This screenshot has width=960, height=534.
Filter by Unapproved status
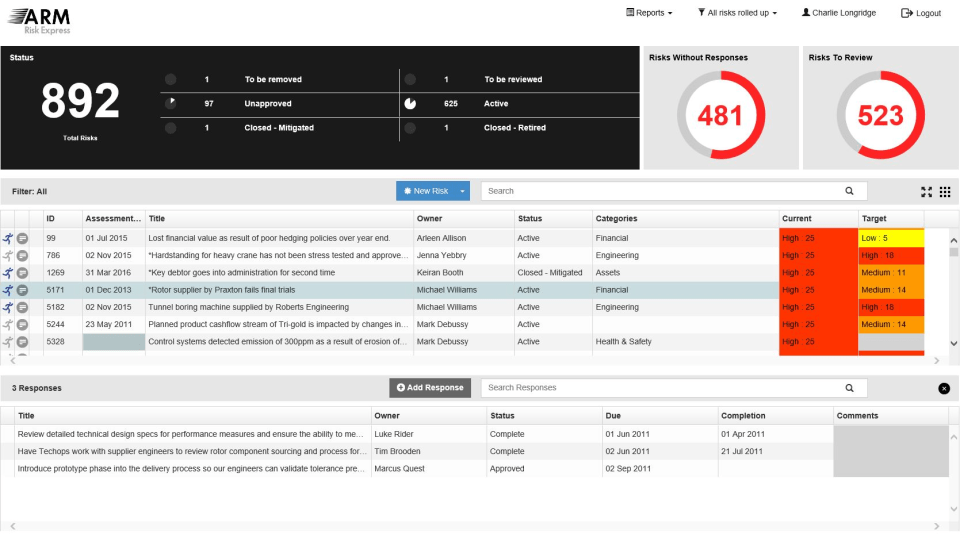tap(279, 104)
